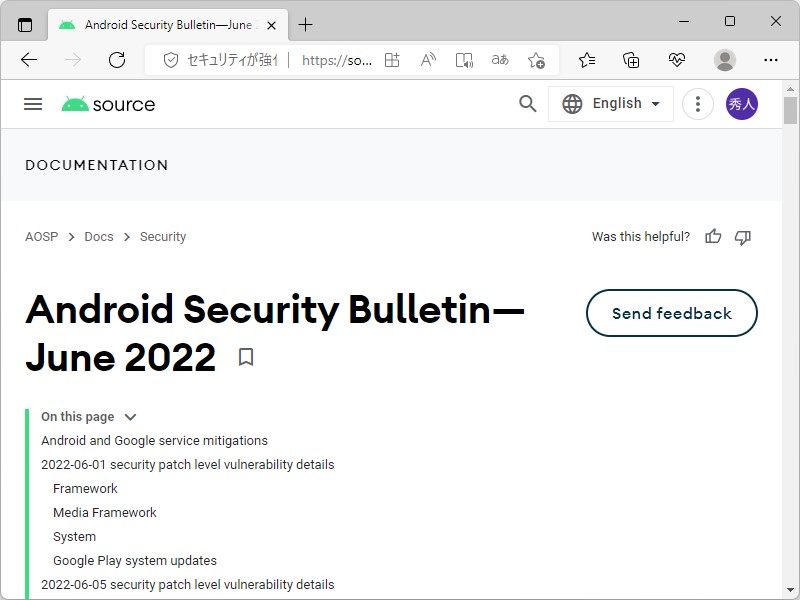Open the translate options with the aあ icon
800x600 pixels.
point(500,60)
